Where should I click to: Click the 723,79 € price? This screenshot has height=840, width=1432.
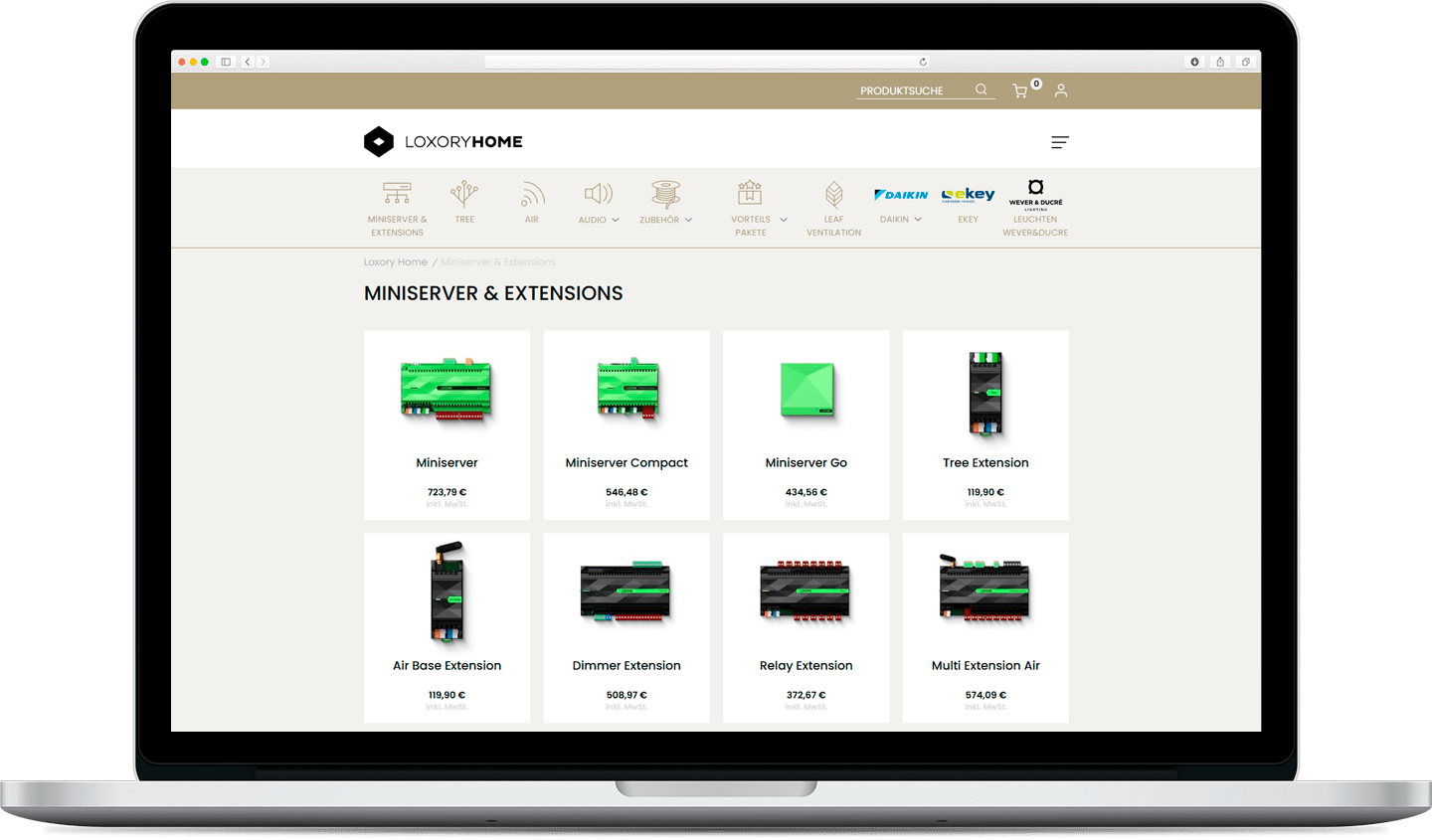(447, 492)
